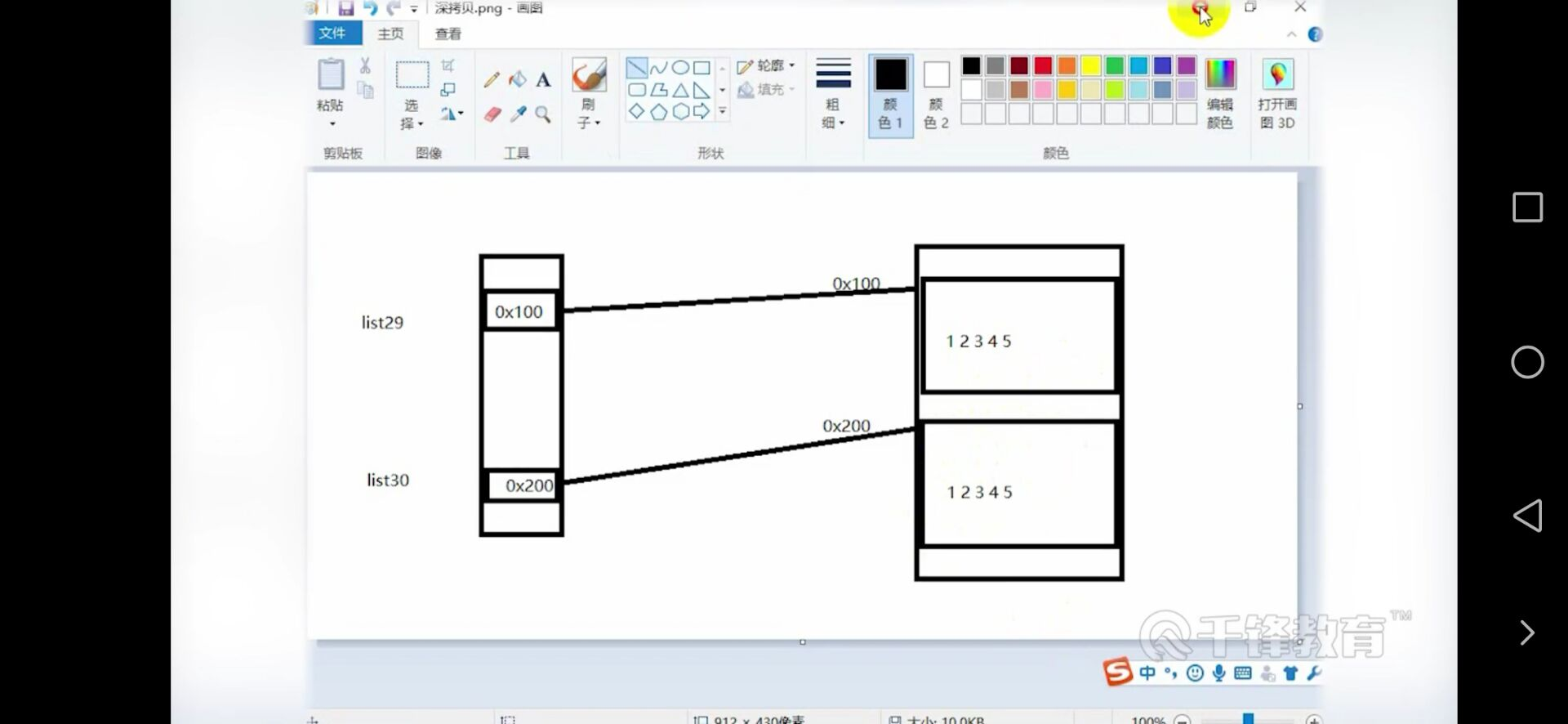Screen dimensions: 1568x724
Task: Pick the yellow color swatch
Action: (1091, 65)
